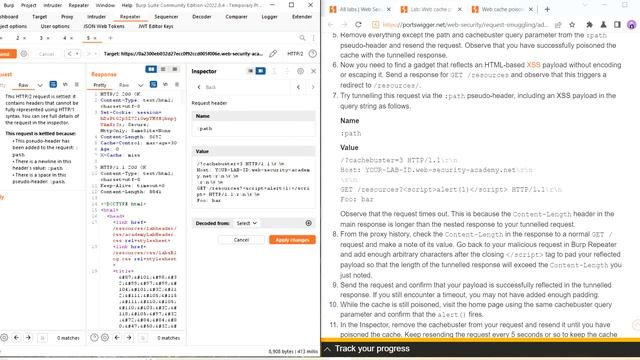
Task: Open response search help question icon
Action: coord(94,338)
